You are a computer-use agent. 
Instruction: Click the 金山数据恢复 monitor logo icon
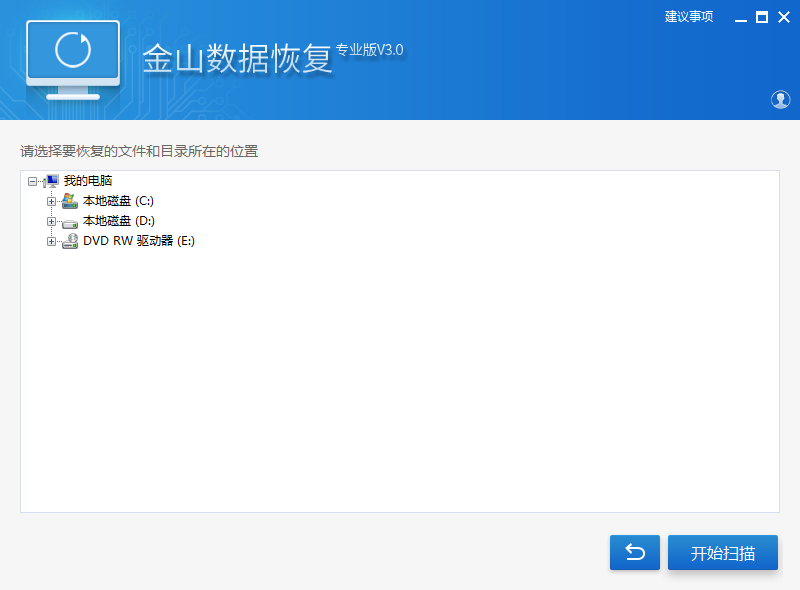click(x=73, y=60)
